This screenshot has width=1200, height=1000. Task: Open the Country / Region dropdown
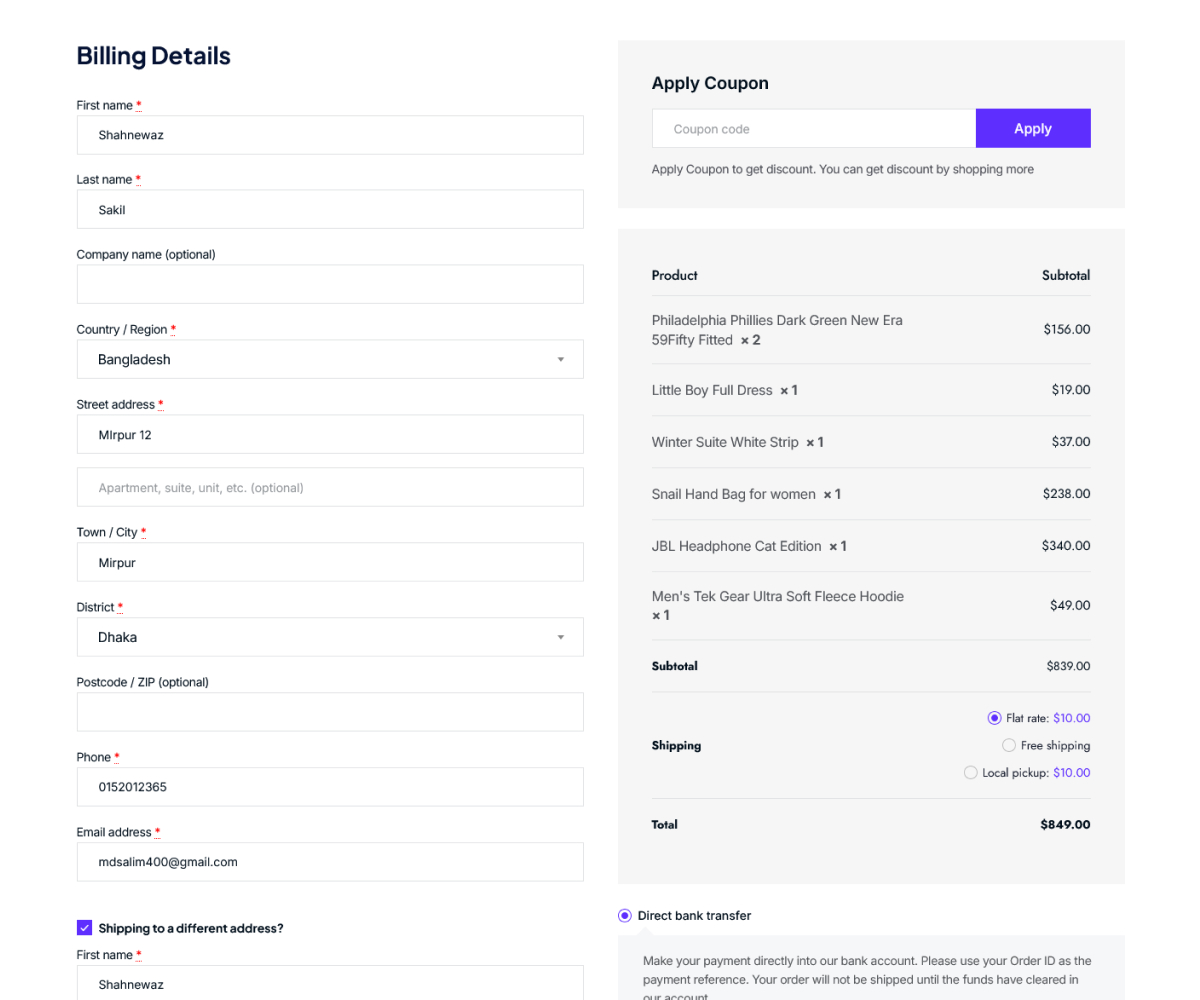pyautogui.click(x=329, y=360)
